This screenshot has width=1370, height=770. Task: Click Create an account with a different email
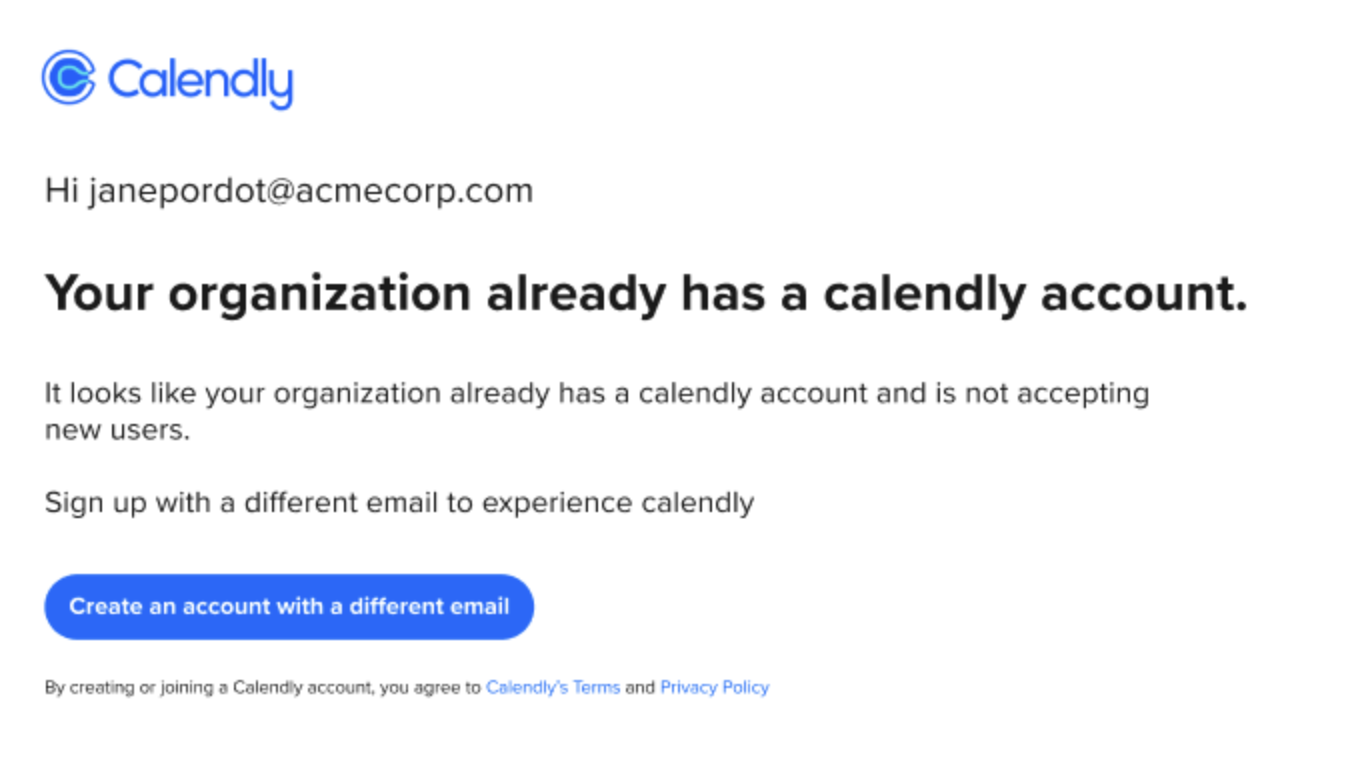click(x=289, y=606)
